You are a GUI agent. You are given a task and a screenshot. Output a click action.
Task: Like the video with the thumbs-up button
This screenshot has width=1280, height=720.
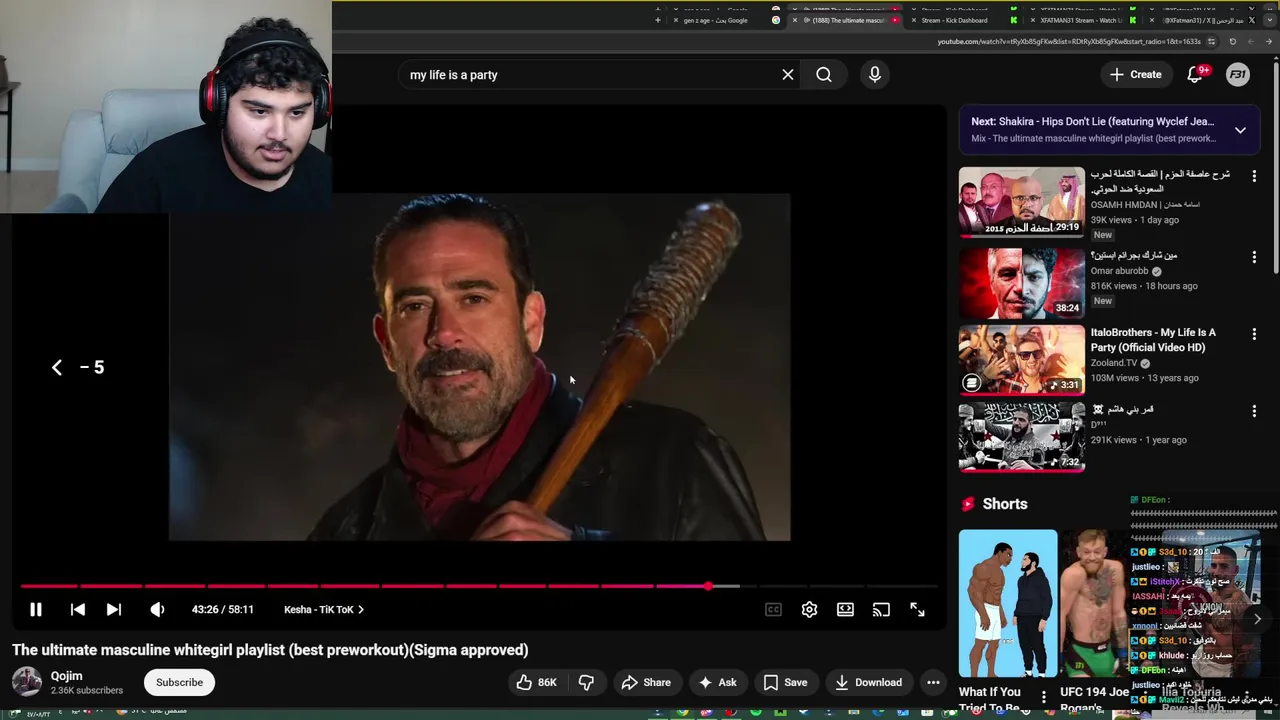[x=536, y=682]
